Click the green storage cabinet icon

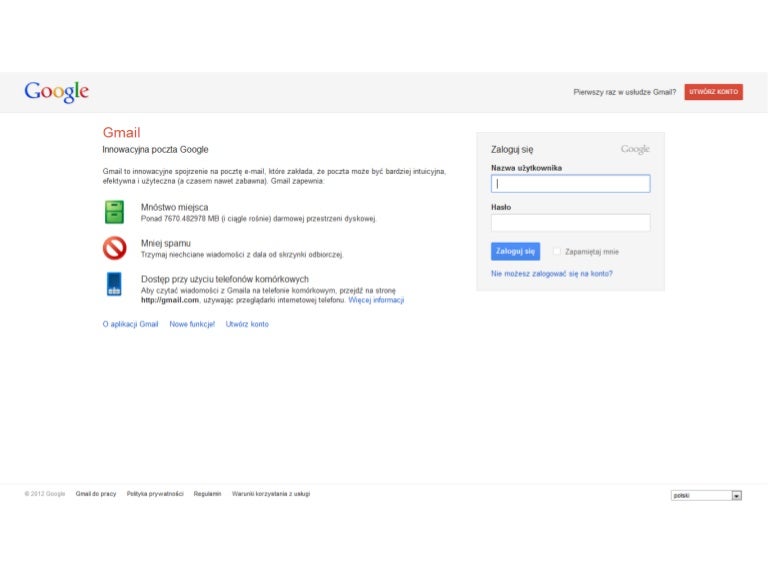115,212
